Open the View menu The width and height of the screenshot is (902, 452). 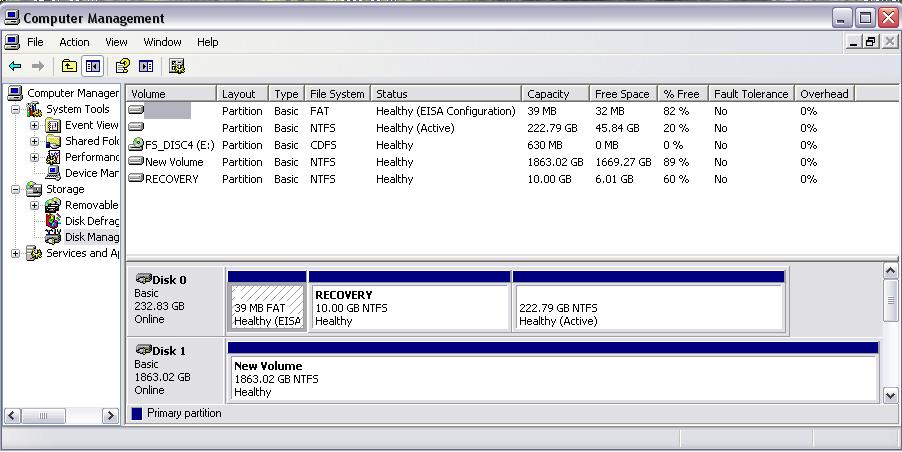[116, 42]
